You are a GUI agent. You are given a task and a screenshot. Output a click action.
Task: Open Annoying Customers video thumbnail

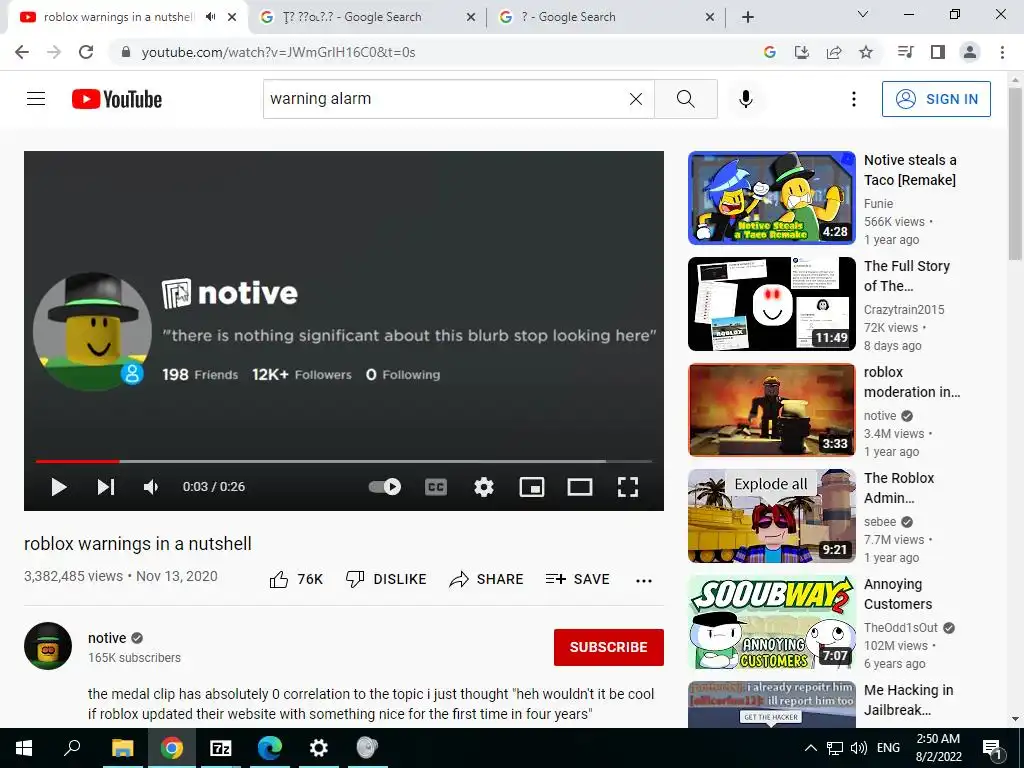tap(771, 622)
